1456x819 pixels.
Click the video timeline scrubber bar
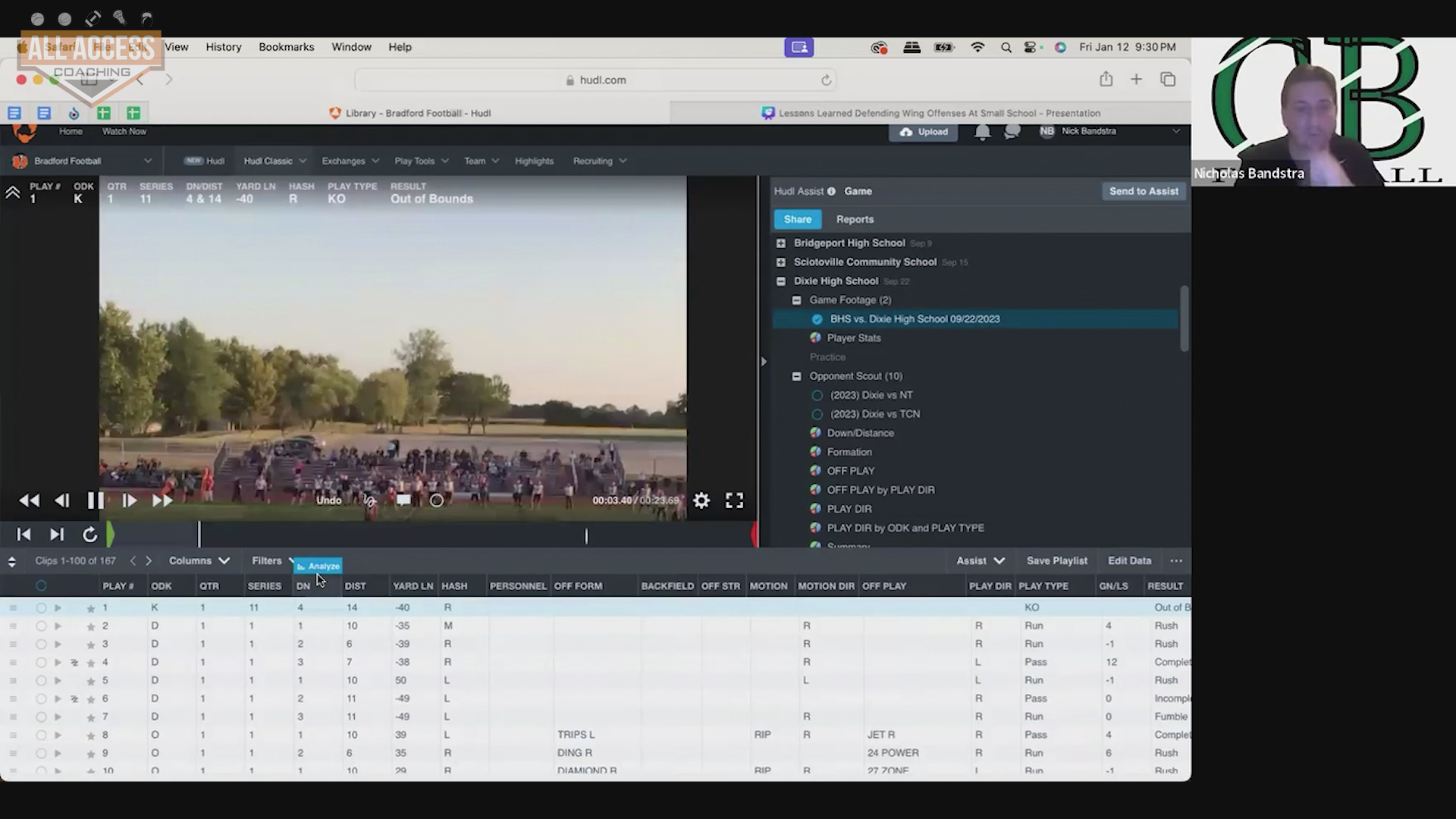[432, 535]
